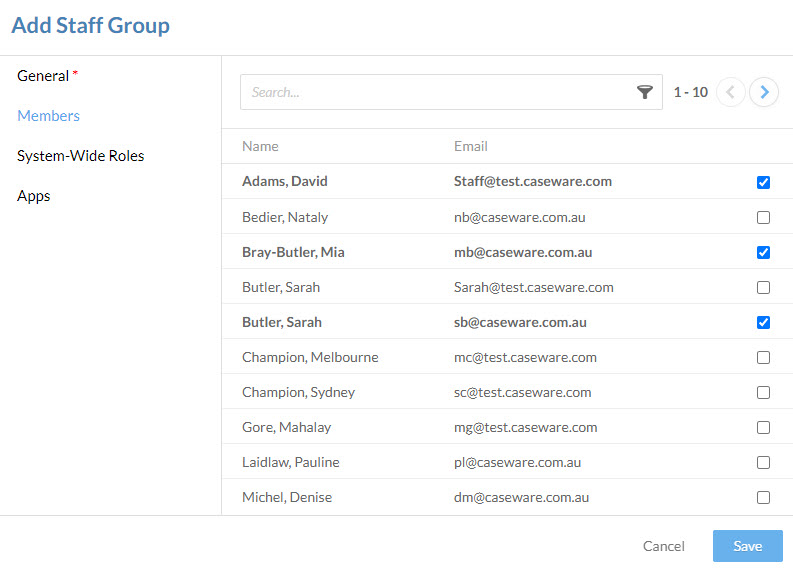Uncheck Bray-Butler, Mia checkbox
This screenshot has width=793, height=575.
tap(763, 252)
